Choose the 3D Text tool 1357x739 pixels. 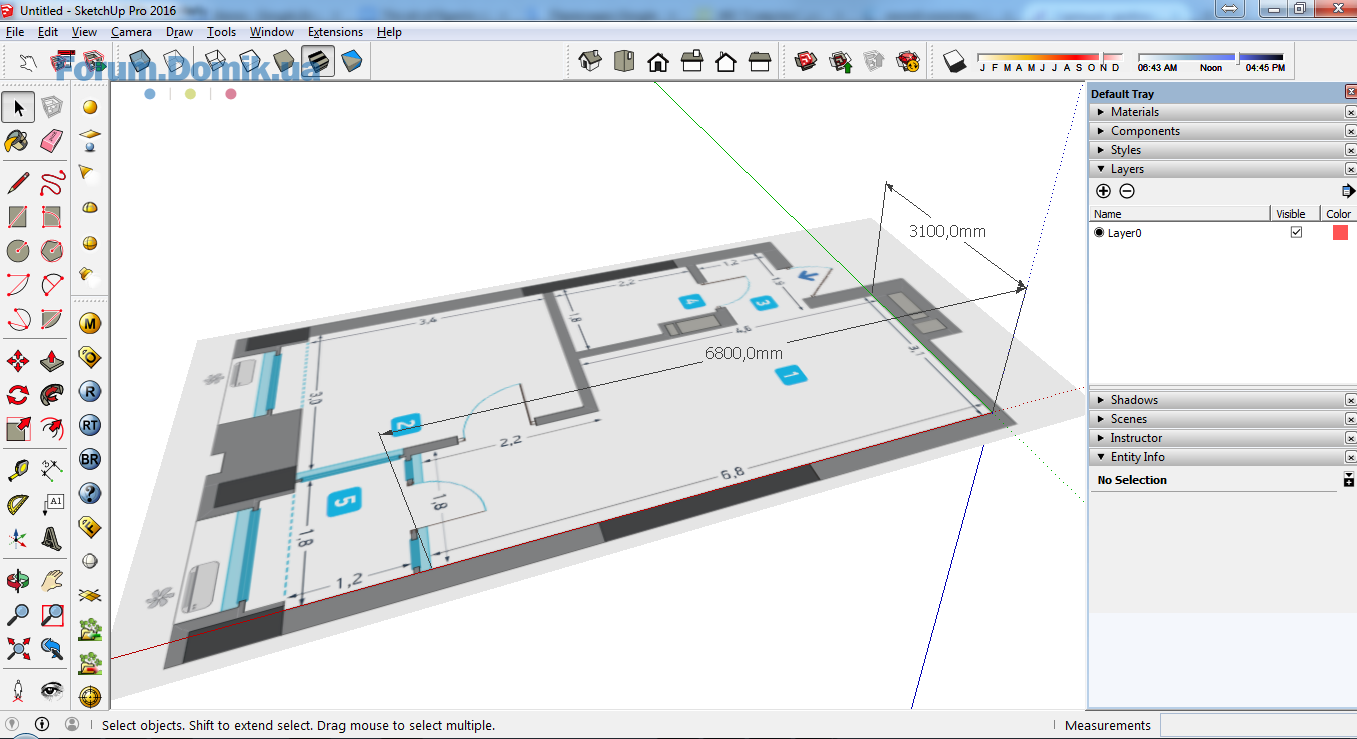point(52,538)
